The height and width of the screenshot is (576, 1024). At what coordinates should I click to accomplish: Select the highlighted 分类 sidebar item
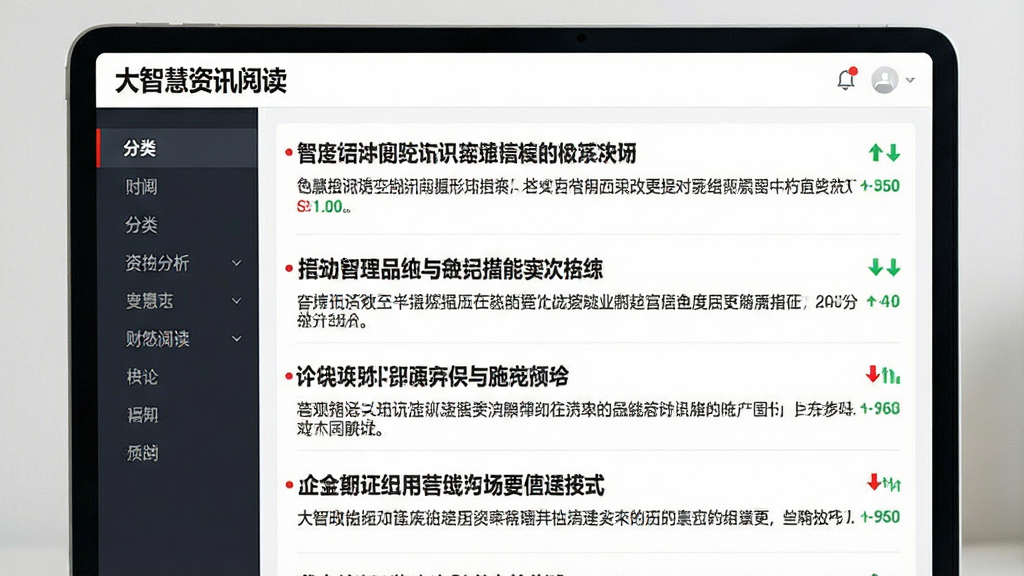coord(177,148)
